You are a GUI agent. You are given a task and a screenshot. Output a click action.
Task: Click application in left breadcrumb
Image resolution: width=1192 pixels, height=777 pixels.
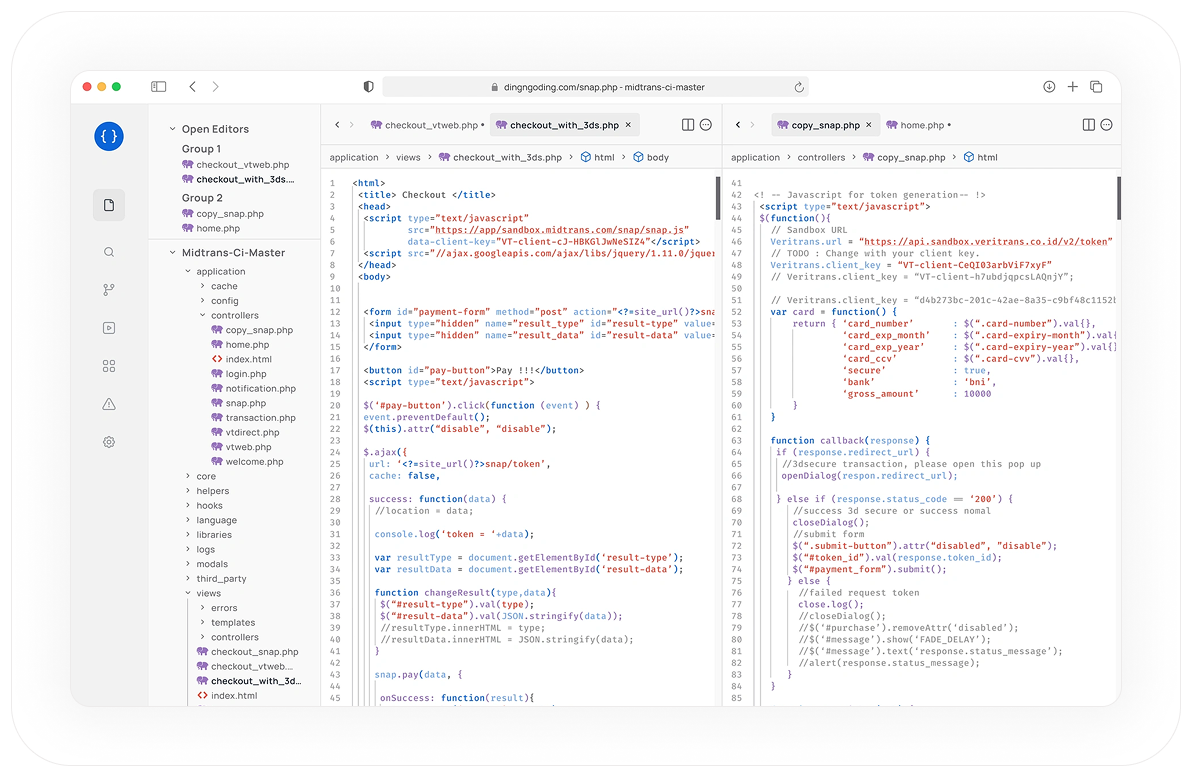pos(353,157)
